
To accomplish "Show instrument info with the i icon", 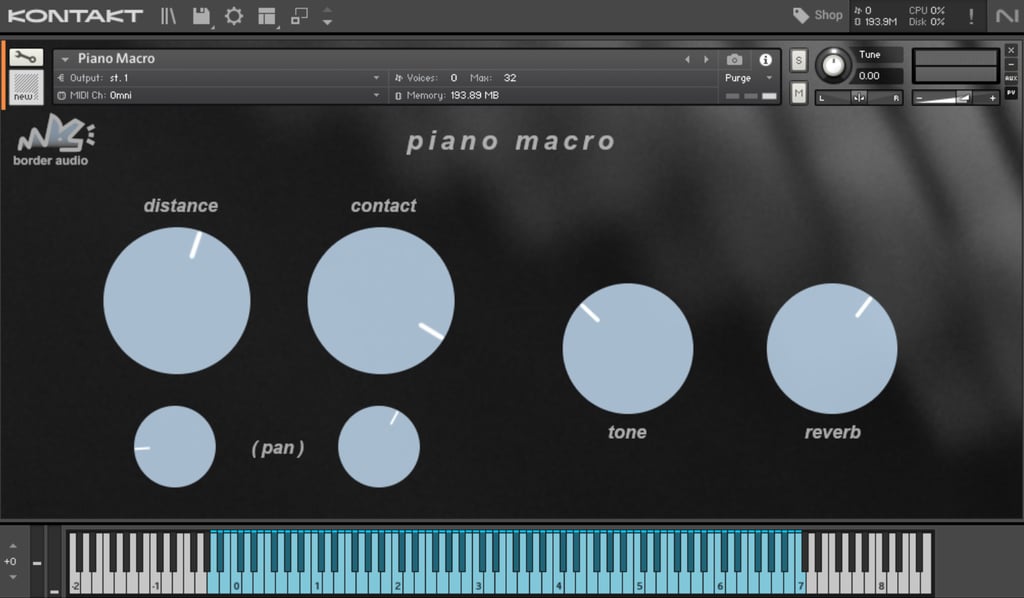I will tap(765, 59).
